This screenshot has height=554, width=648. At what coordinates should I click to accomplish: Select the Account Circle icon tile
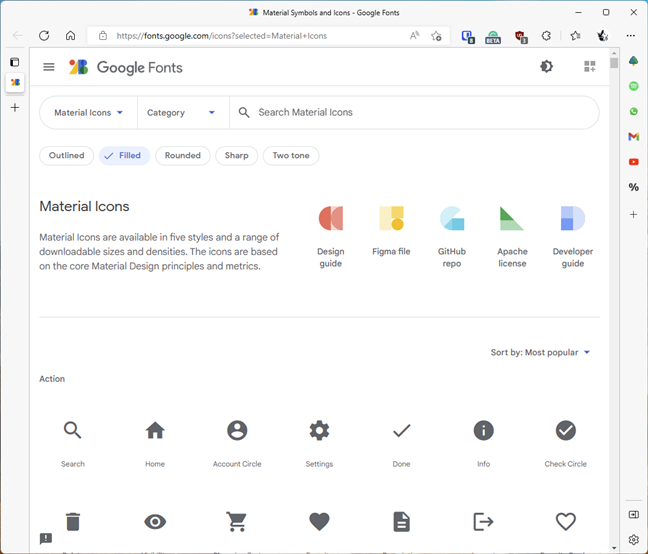pyautogui.click(x=237, y=444)
